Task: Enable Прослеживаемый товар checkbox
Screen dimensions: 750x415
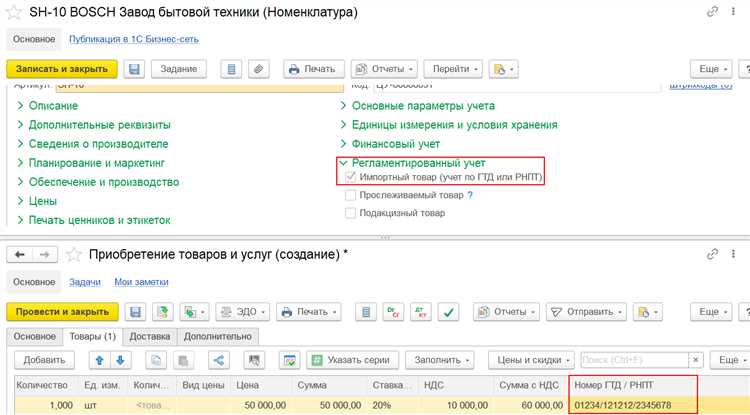Action: [350, 195]
